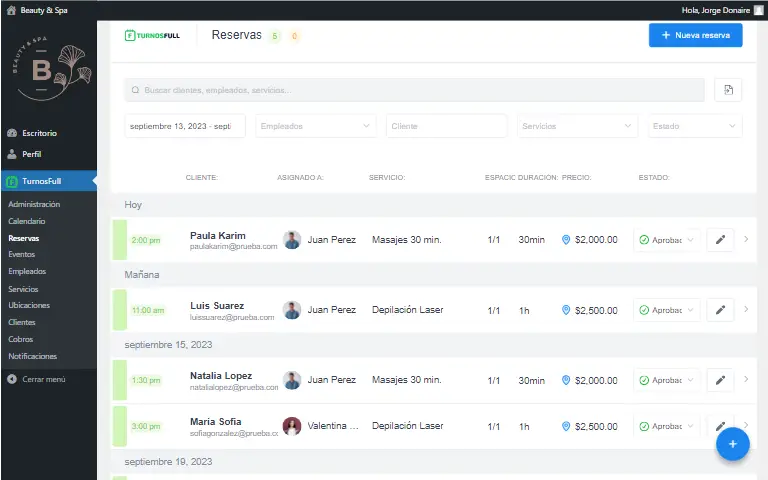This screenshot has width=768, height=480.
Task: Open the Servicios filter dropdown
Action: tap(577, 126)
